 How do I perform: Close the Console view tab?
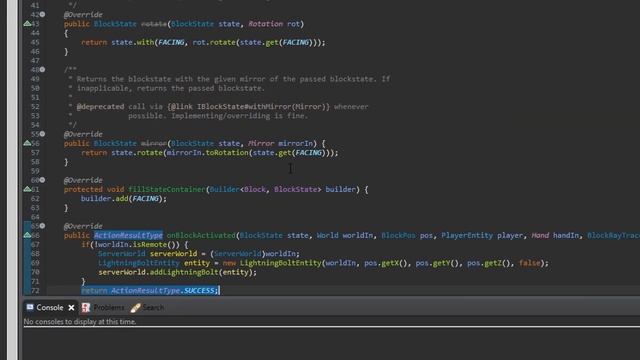pyautogui.click(x=71, y=308)
